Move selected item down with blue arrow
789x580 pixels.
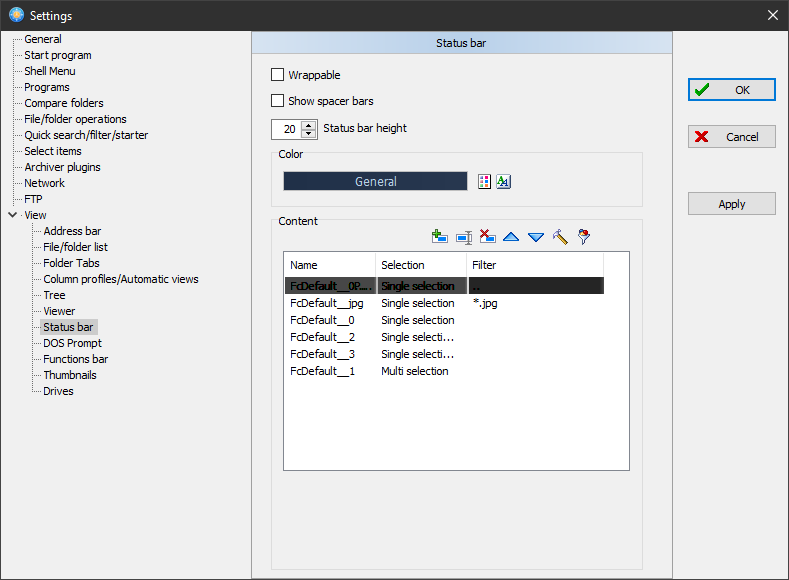pos(535,237)
